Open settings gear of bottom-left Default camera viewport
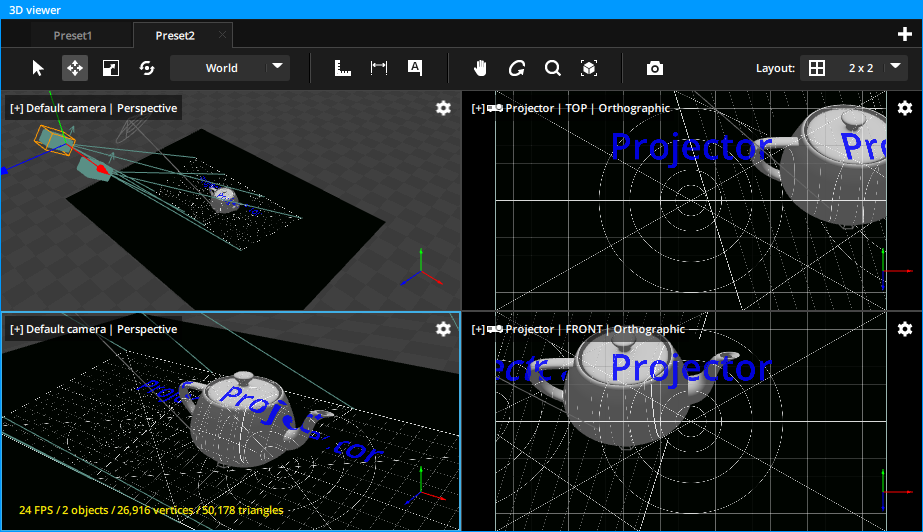Image resolution: width=923 pixels, height=532 pixels. click(443, 329)
